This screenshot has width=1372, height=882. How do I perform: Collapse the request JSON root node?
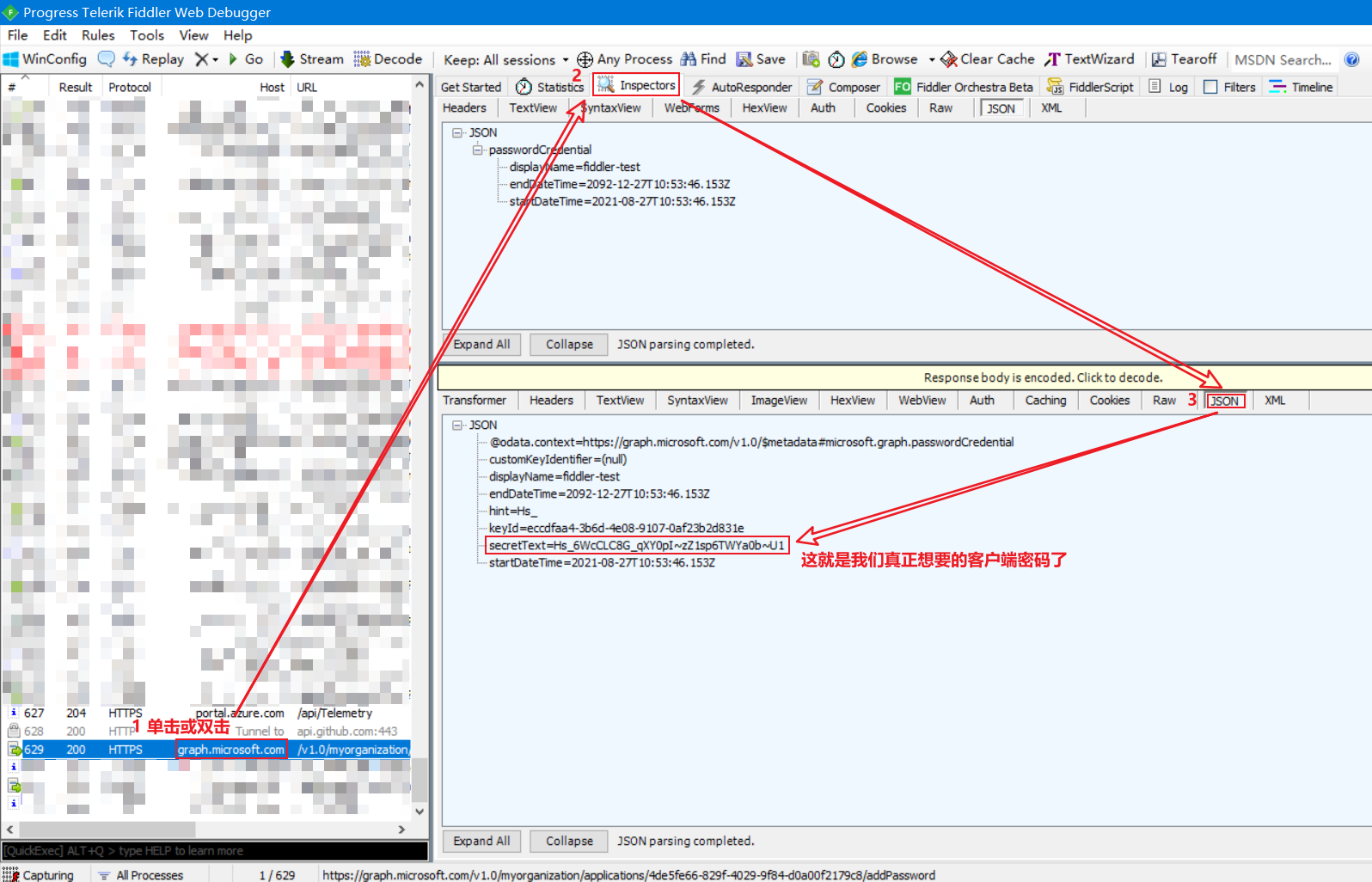pyautogui.click(x=457, y=132)
